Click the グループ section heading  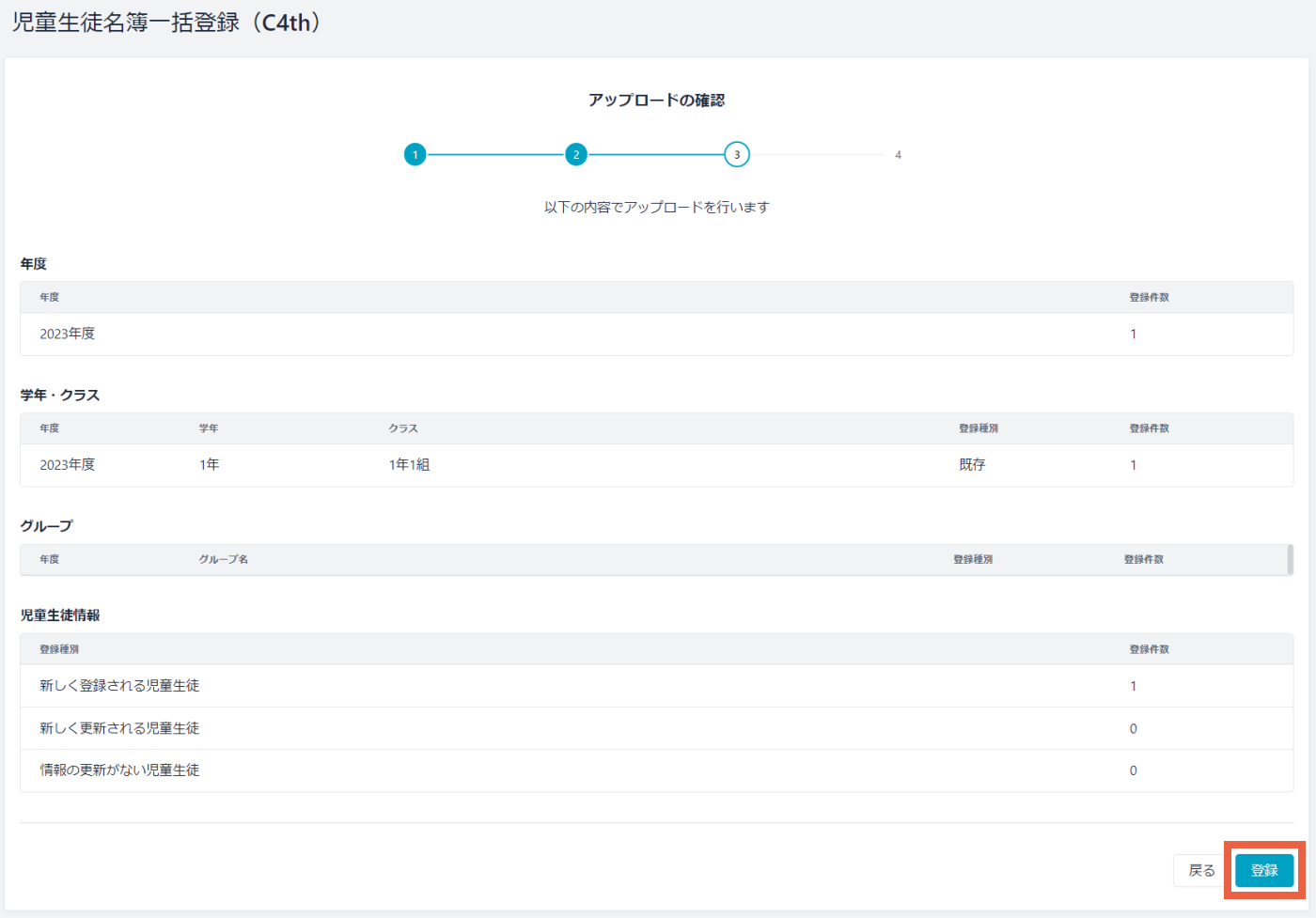click(47, 526)
